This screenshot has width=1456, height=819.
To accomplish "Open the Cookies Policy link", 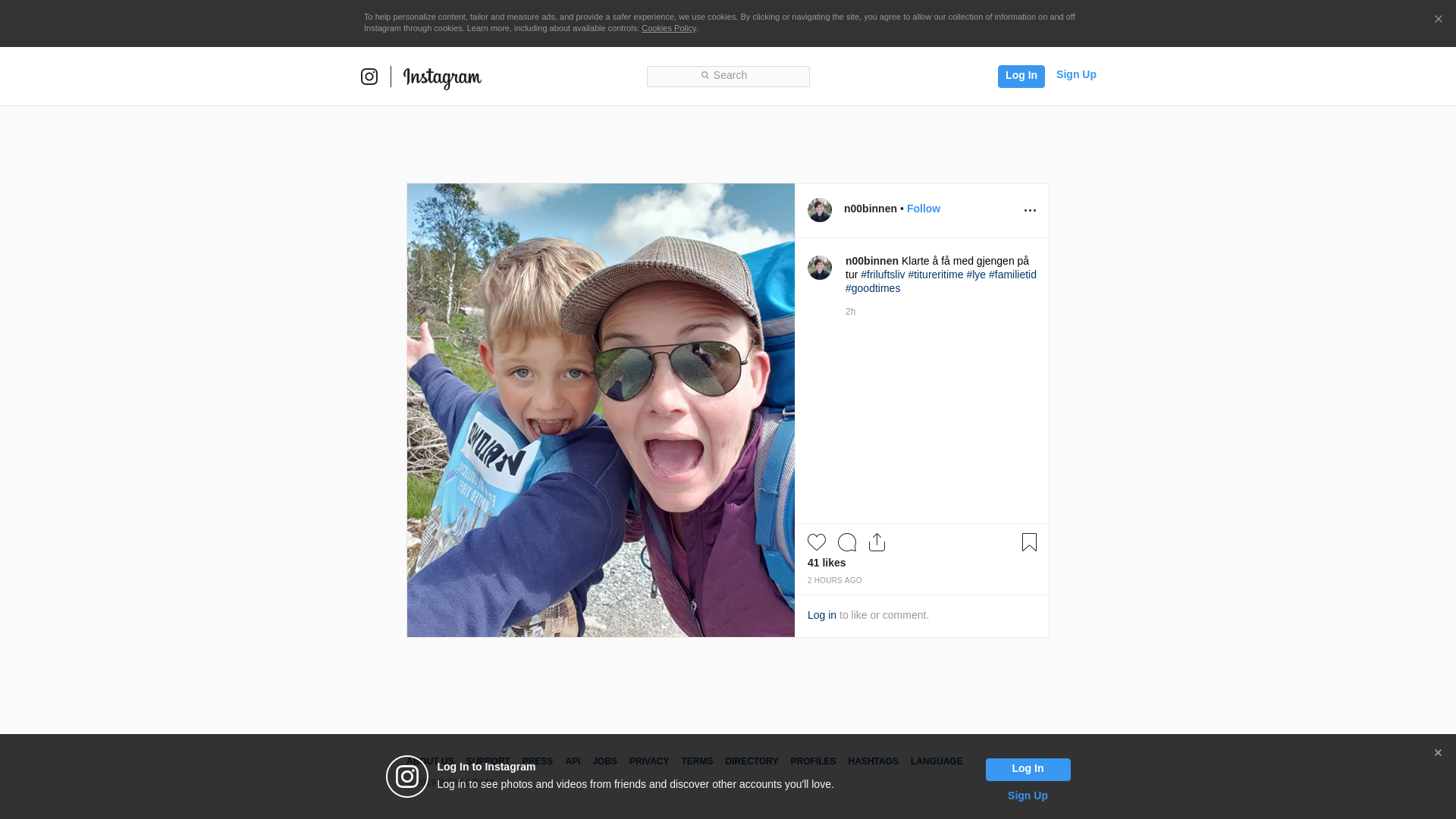I will 668,28.
